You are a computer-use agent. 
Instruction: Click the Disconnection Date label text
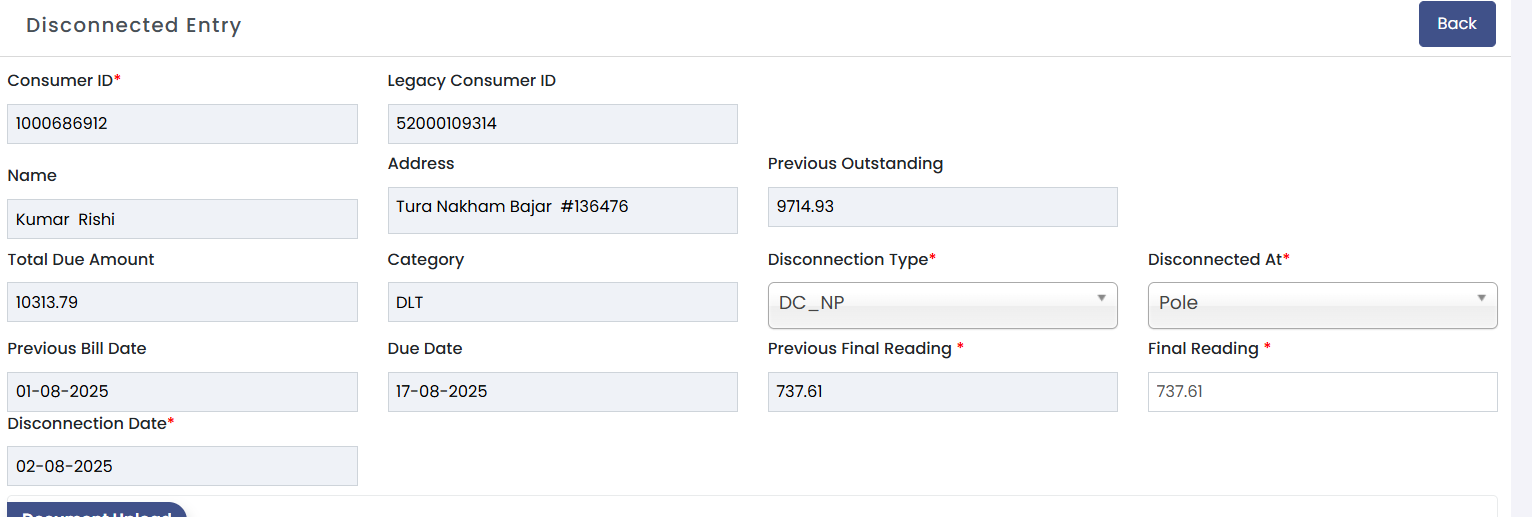[x=87, y=424]
